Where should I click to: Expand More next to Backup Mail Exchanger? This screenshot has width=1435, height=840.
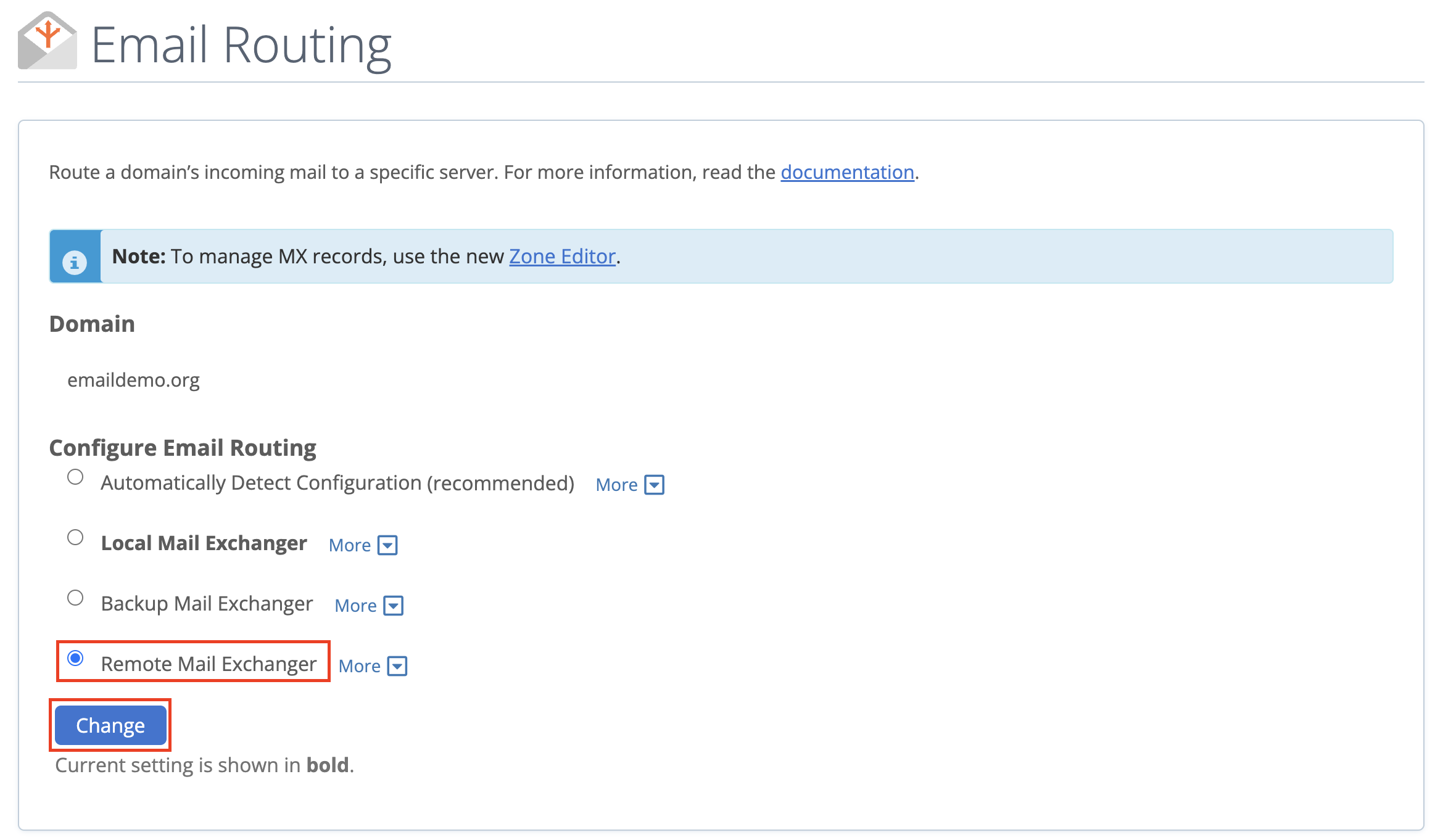point(369,606)
